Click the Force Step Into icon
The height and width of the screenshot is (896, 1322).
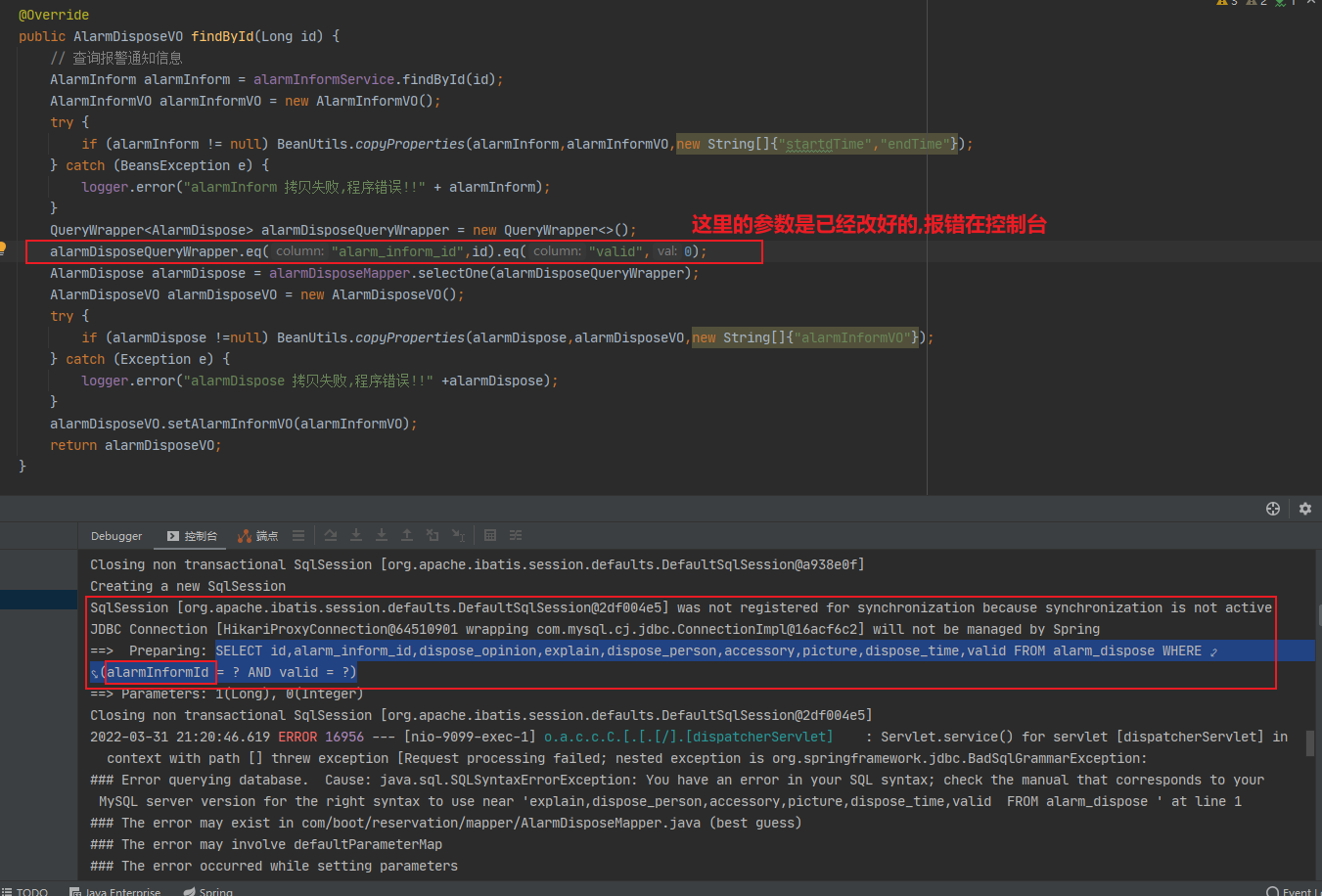pyautogui.click(x=382, y=535)
